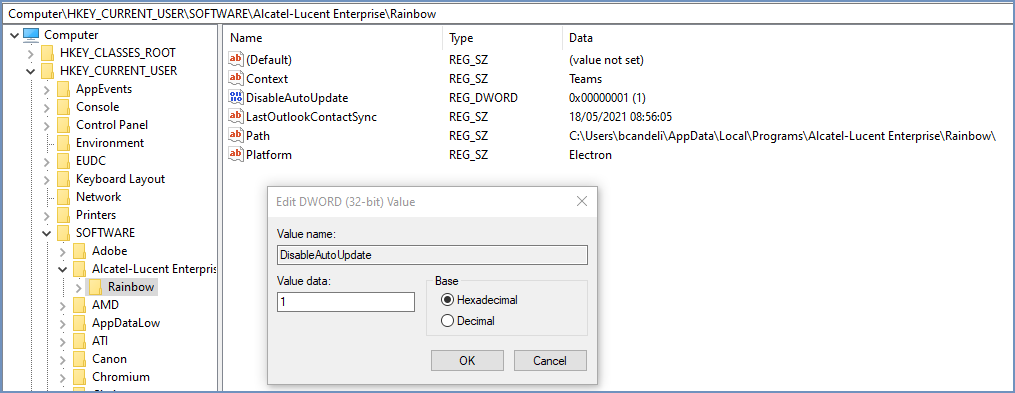Screen dimensions: 1015x393
Task: Click the string icon of Platform value
Action: tap(236, 155)
